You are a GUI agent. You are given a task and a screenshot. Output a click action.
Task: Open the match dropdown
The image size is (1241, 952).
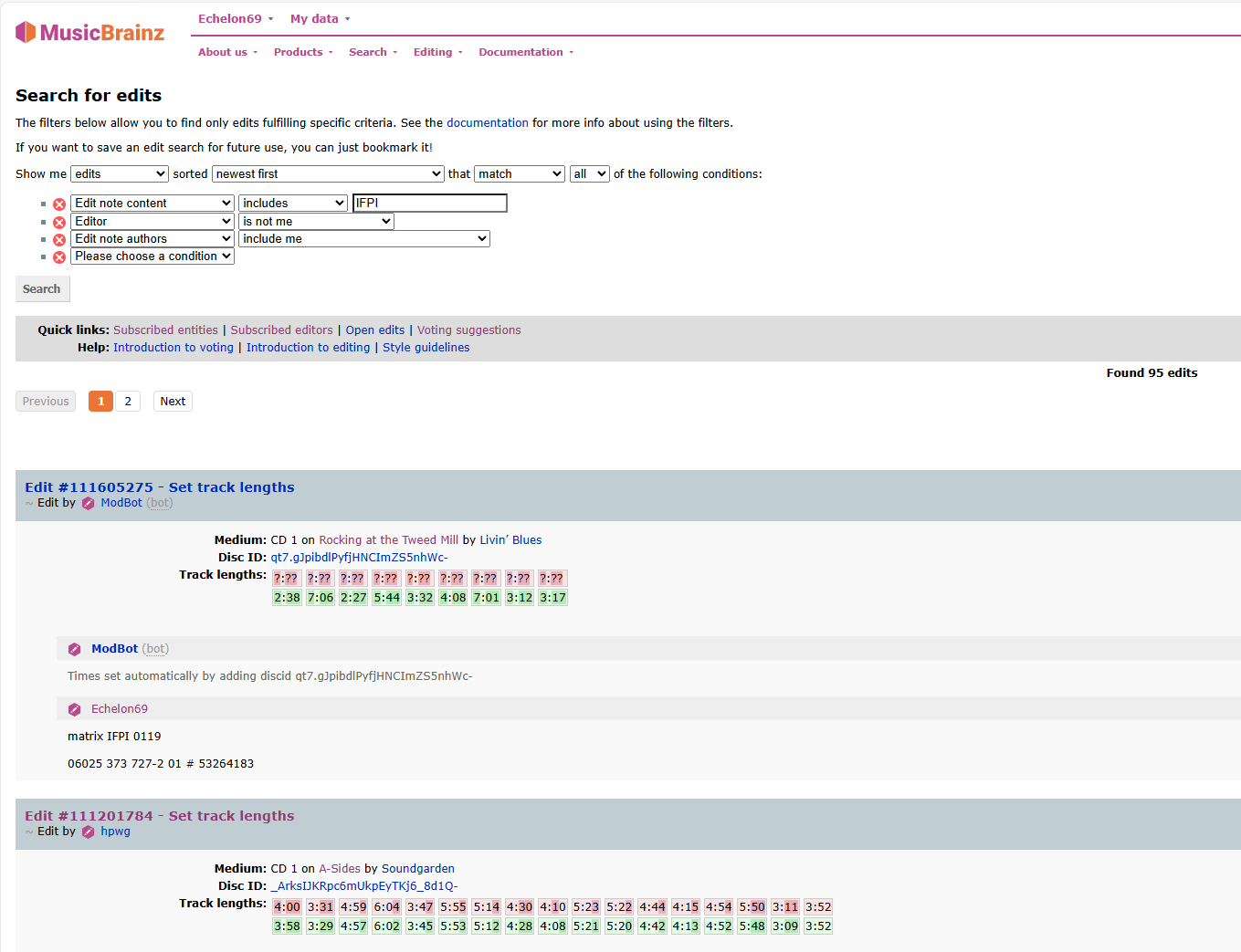[520, 173]
